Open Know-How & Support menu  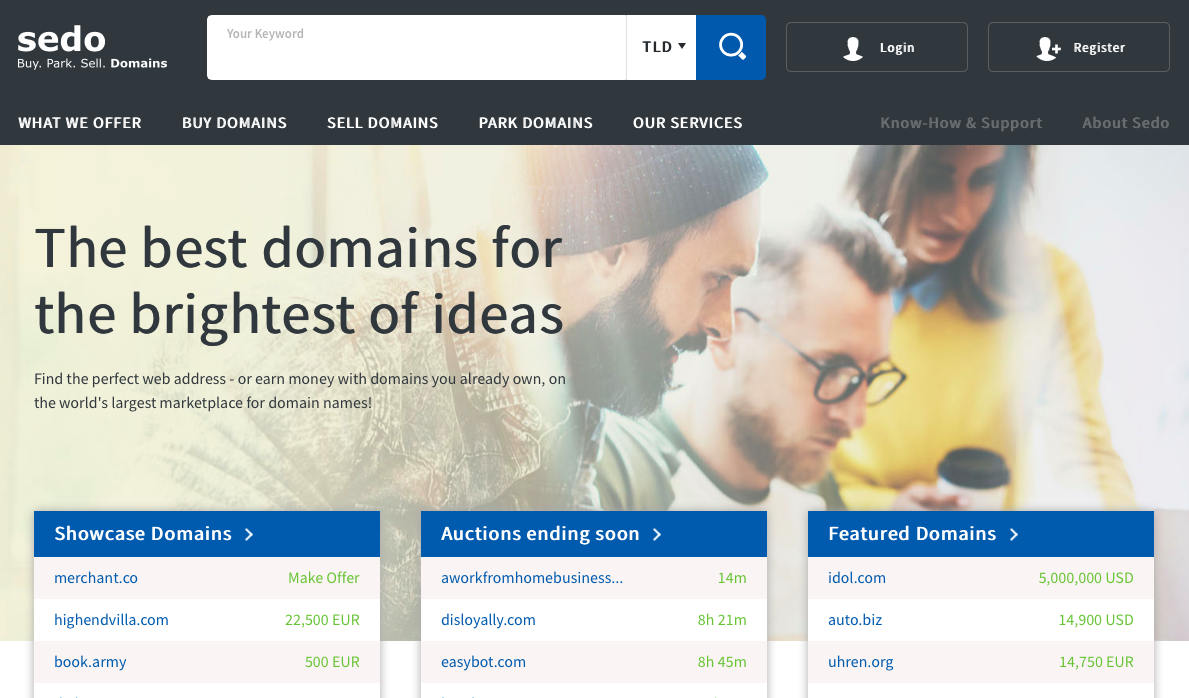[961, 123]
